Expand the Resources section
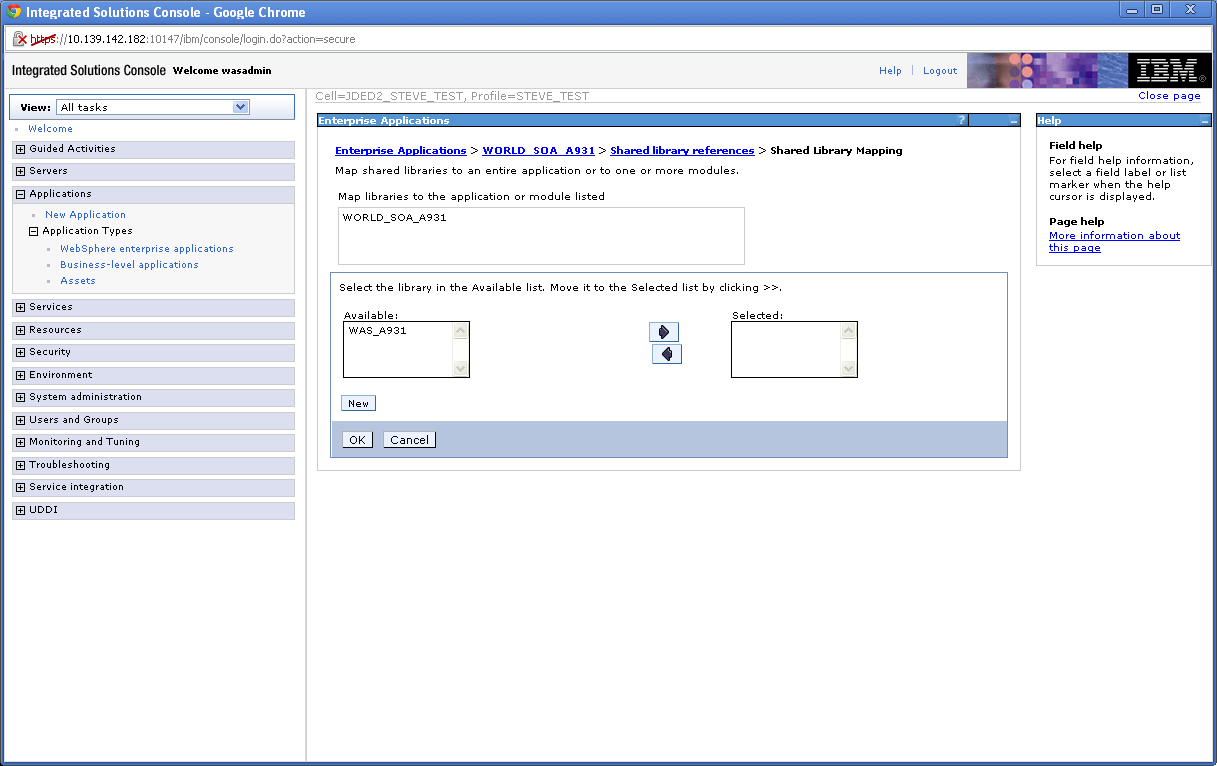The height and width of the screenshot is (766, 1217). coord(20,330)
